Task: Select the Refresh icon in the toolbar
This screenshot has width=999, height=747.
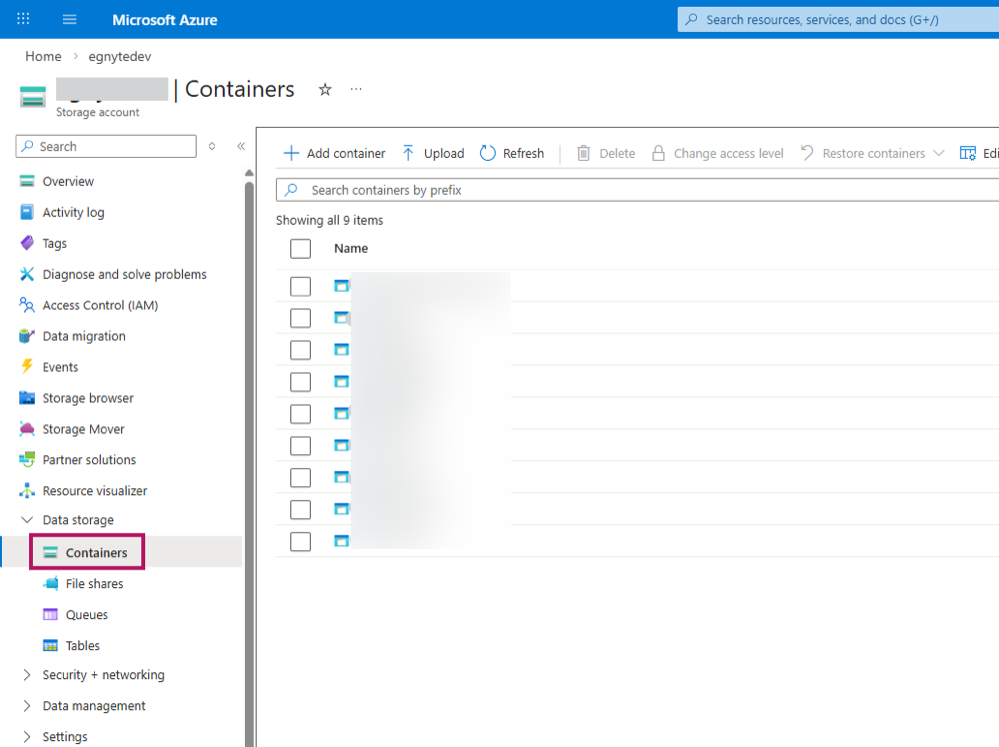Action: 488,152
